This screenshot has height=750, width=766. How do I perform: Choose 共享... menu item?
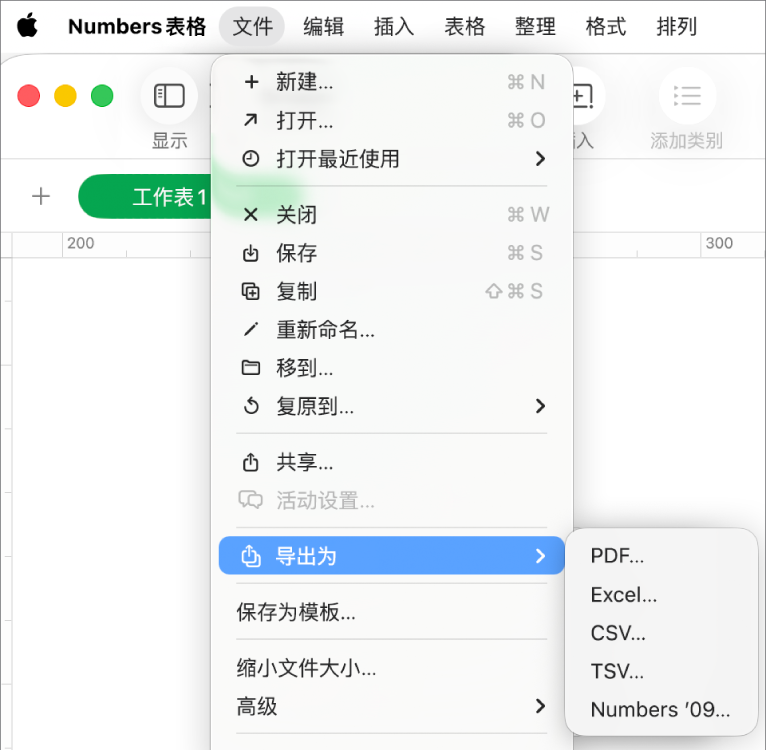coord(392,462)
